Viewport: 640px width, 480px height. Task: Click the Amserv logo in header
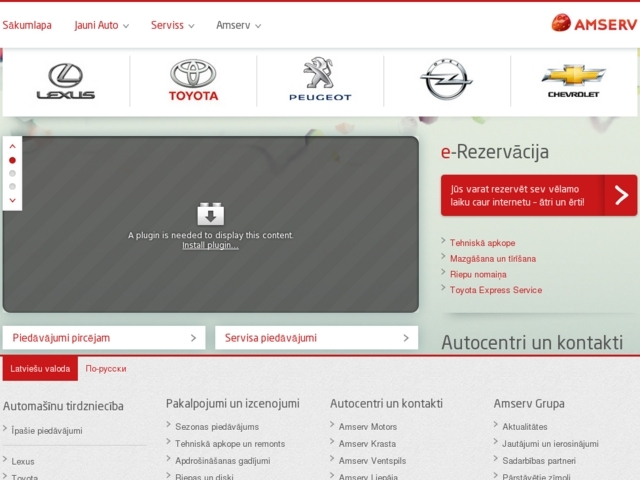click(594, 24)
